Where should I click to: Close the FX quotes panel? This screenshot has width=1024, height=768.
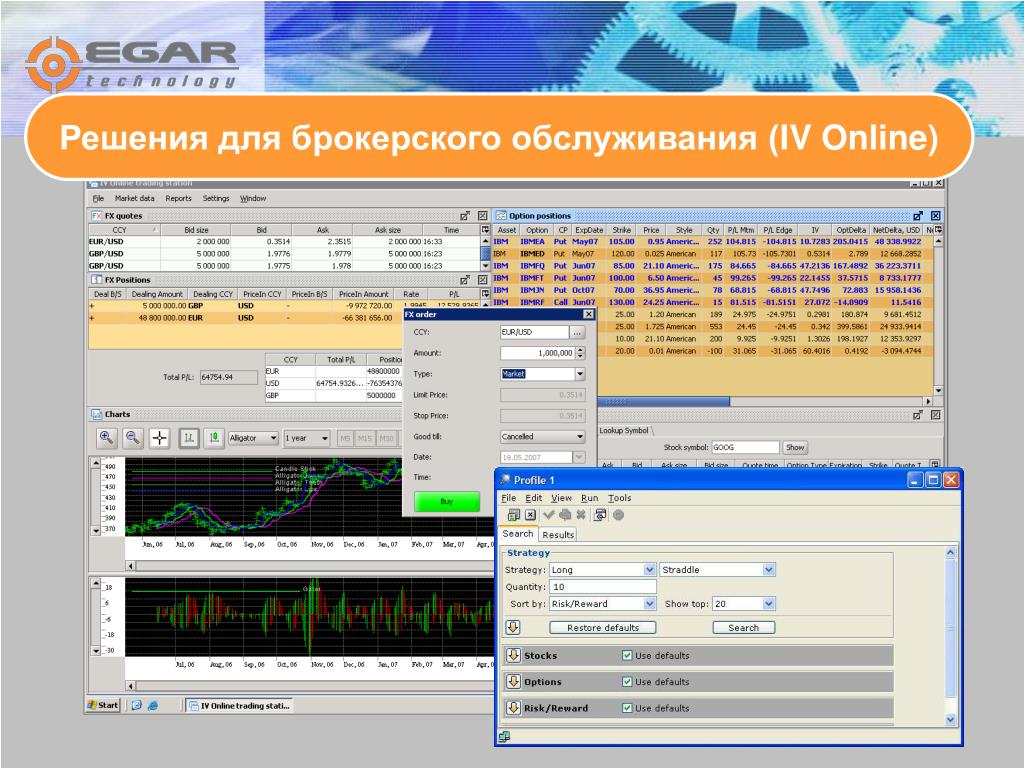482,216
